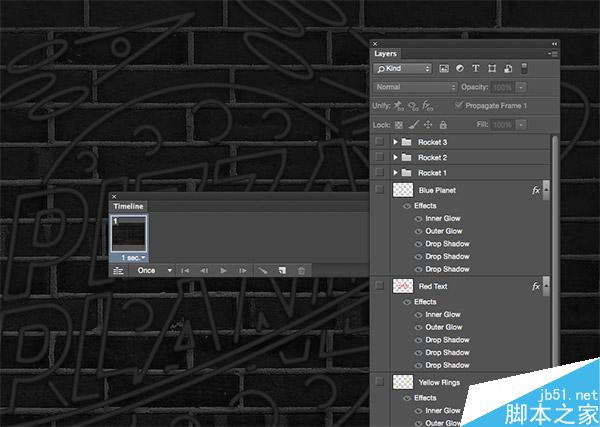This screenshot has height=427, width=600.
Task: Toggle Red Text Outer Glow eye
Action: 419,328
